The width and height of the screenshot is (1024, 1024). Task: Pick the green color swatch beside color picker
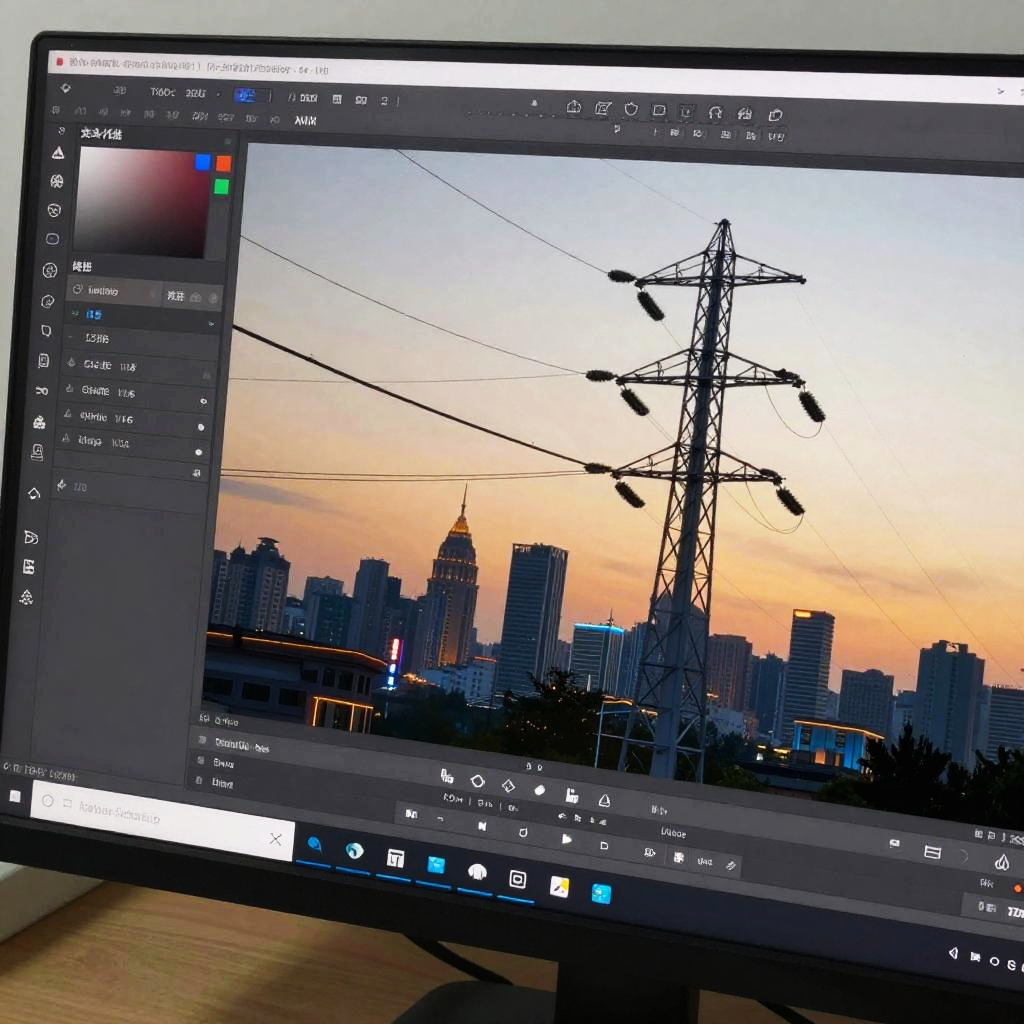221,187
